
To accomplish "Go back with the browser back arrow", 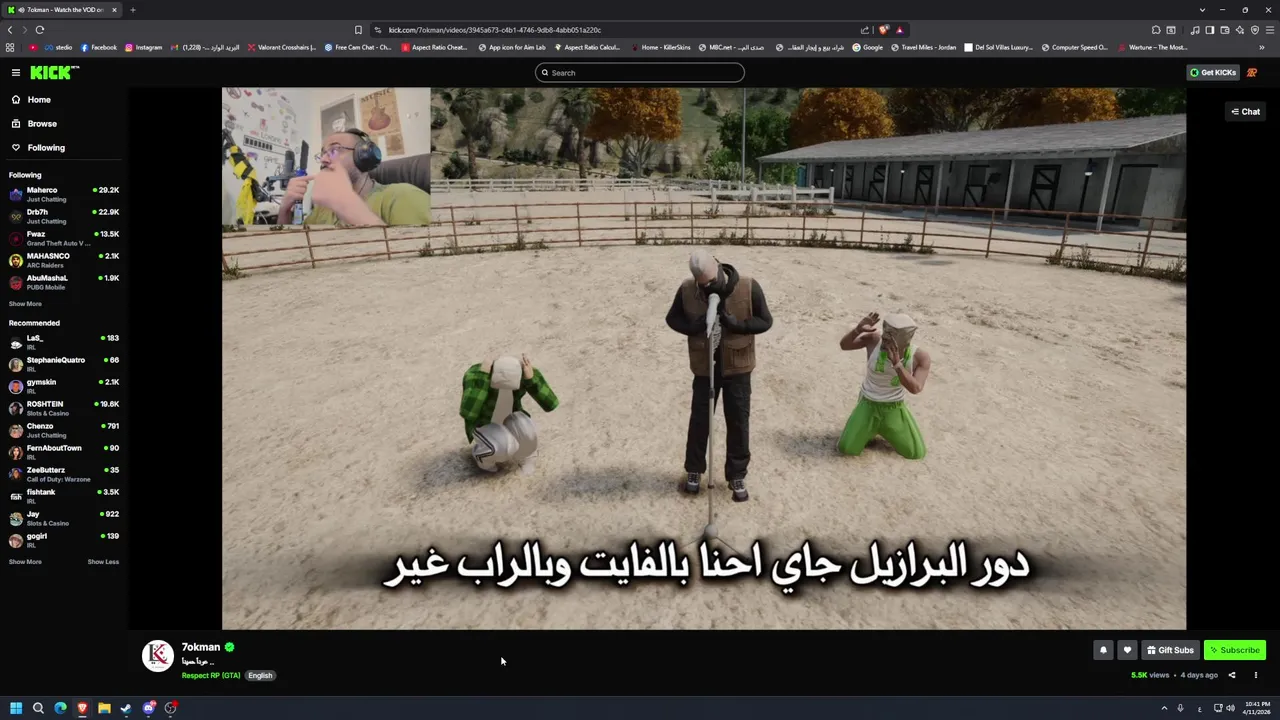I will 10,30.
